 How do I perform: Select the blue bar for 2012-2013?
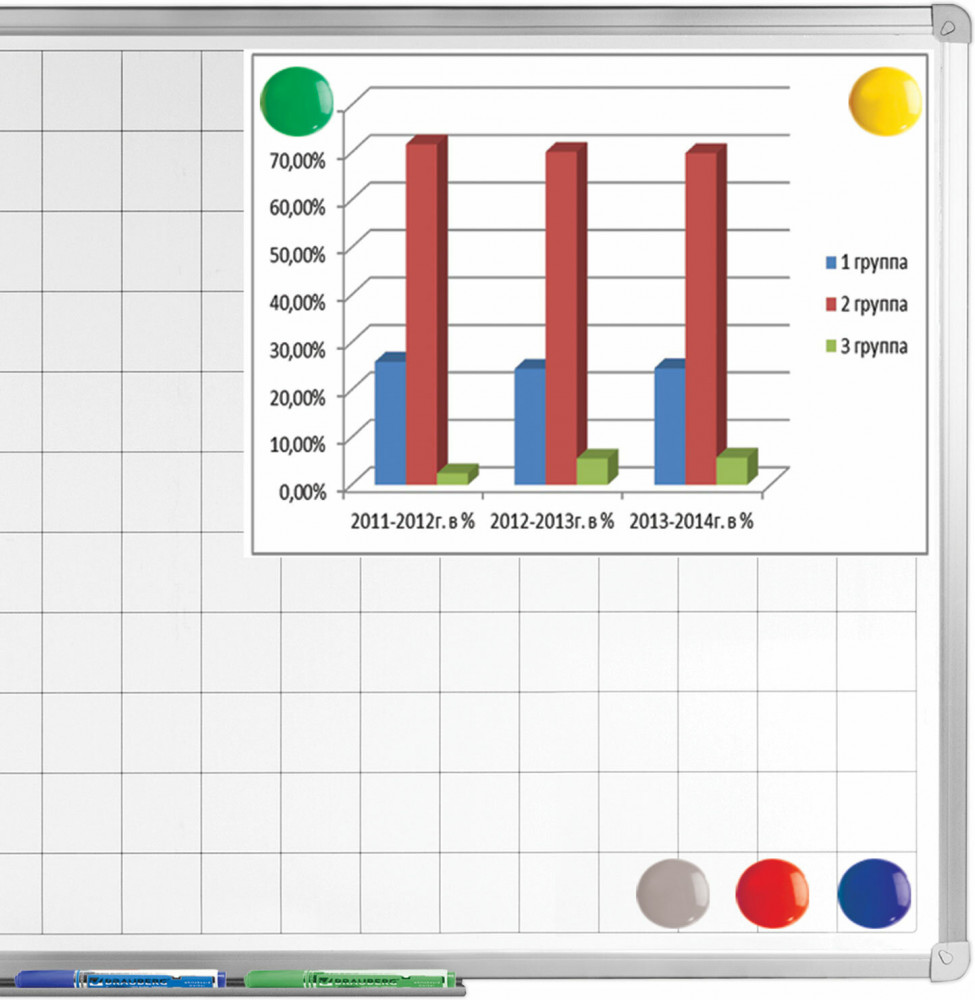tap(530, 427)
